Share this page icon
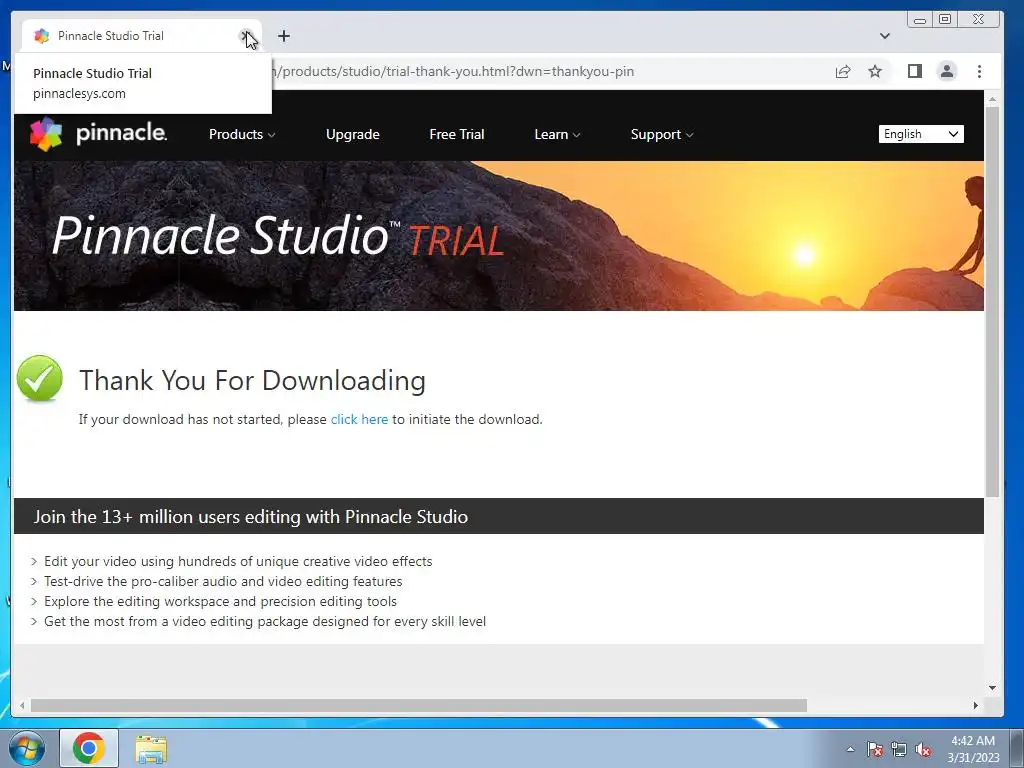Screen dimensions: 1024x768 [843, 71]
